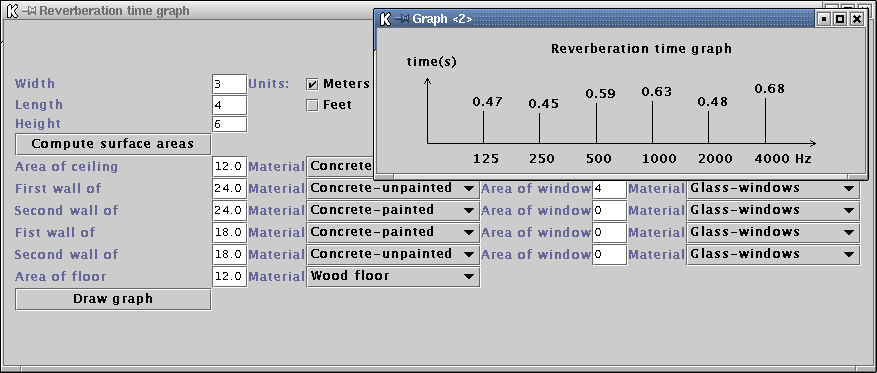Click the K icon in Graph window title
Image resolution: width=877 pixels, height=373 pixels.
385,19
